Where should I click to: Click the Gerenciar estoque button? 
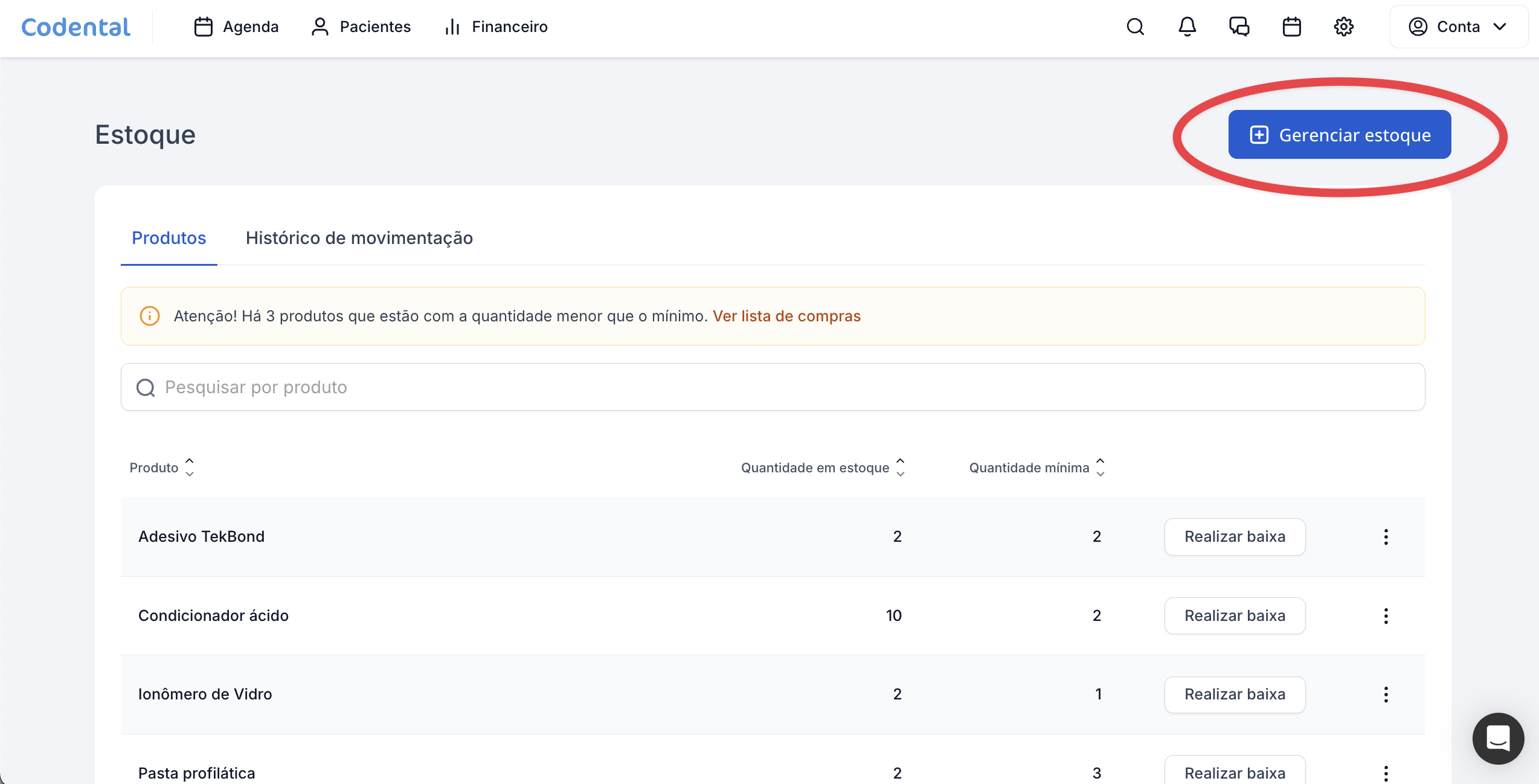pos(1339,135)
